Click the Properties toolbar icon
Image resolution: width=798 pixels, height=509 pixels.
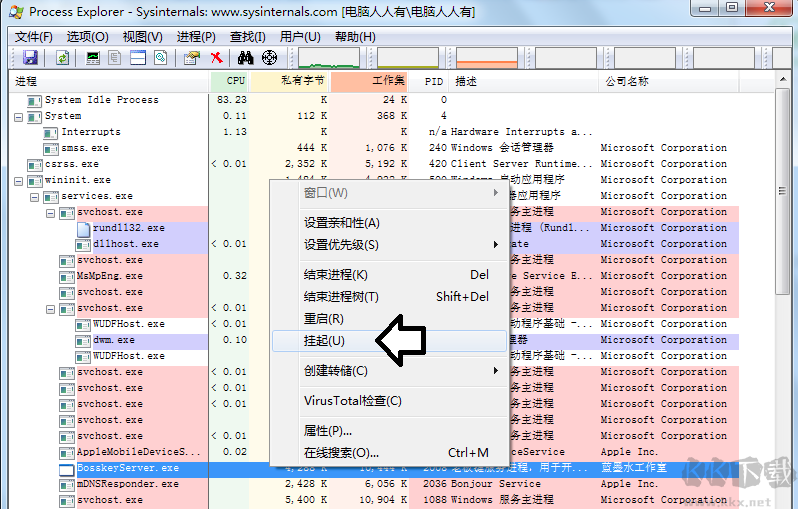click(190, 58)
